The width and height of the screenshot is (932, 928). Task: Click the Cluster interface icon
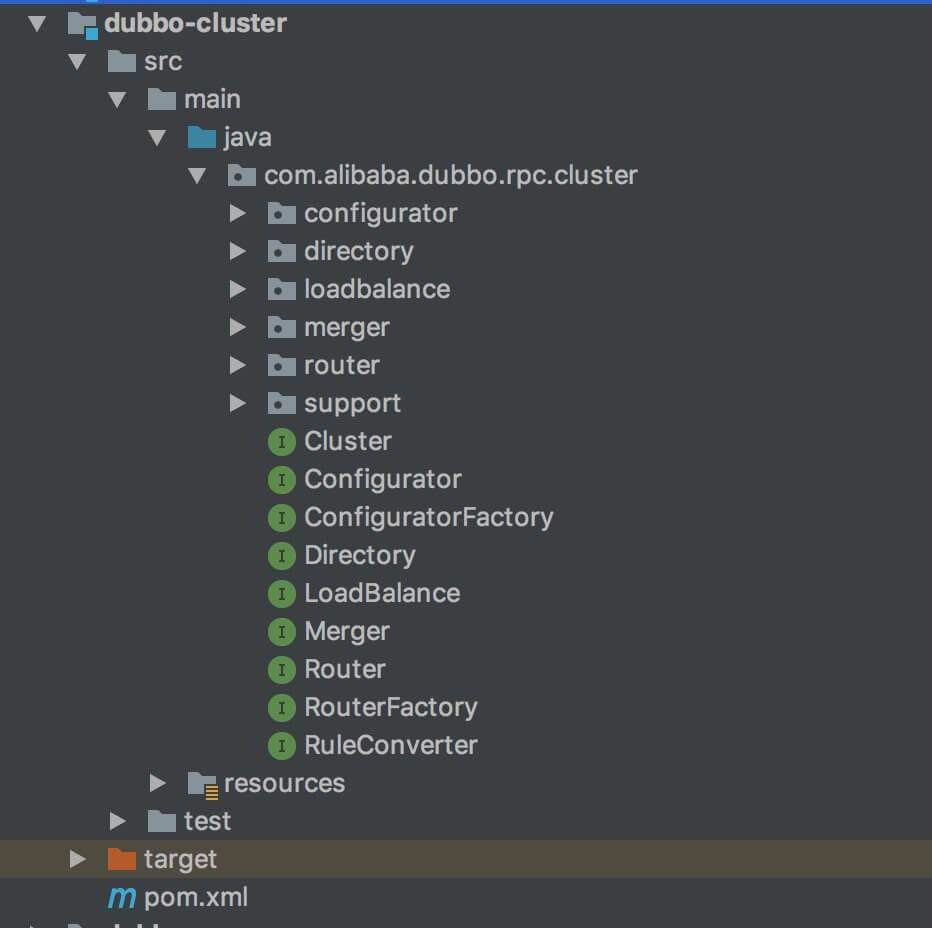(282, 441)
